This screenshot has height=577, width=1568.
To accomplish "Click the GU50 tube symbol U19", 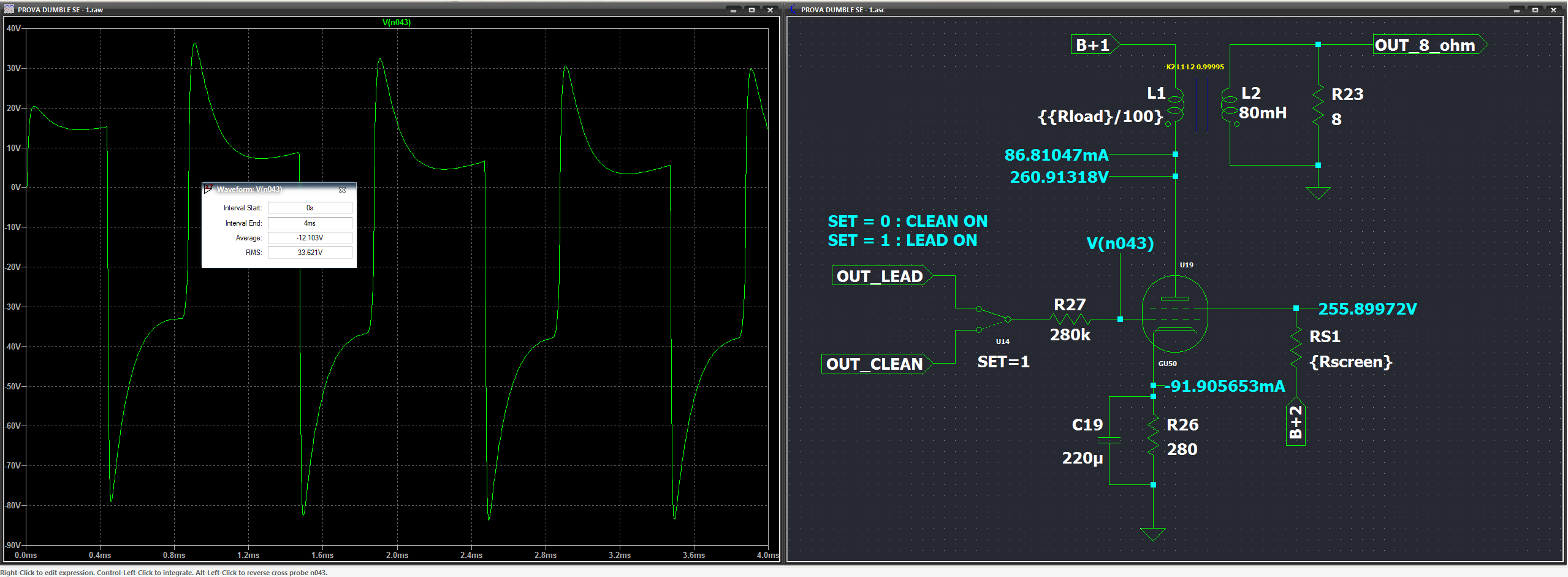I will click(1174, 314).
